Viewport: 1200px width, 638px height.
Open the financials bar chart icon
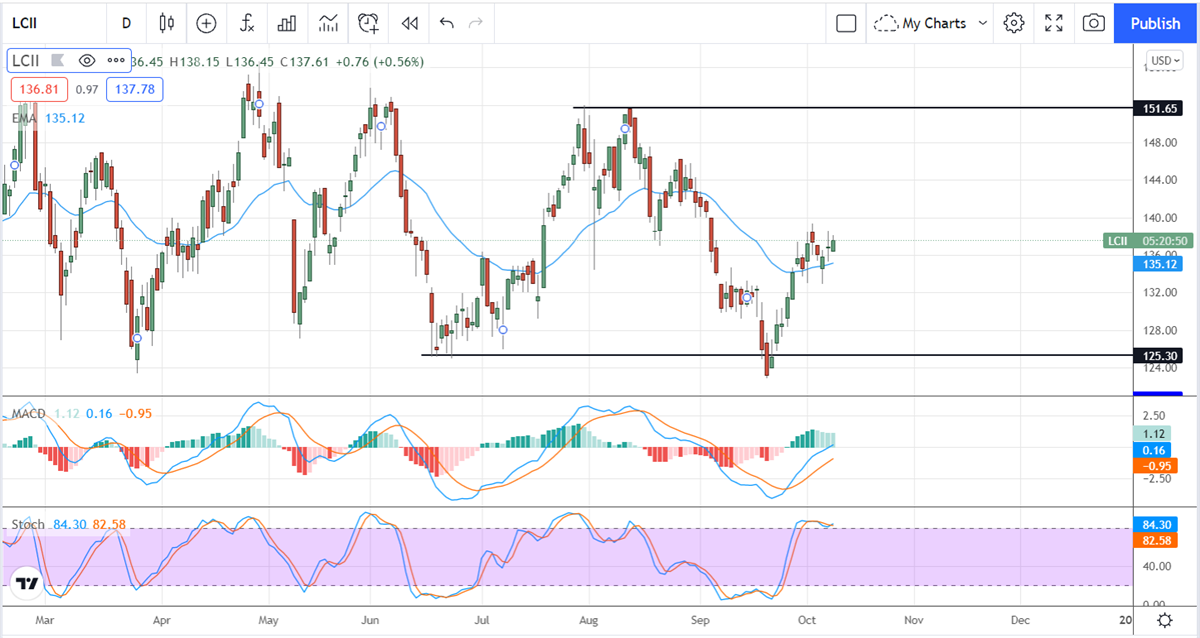pos(287,22)
